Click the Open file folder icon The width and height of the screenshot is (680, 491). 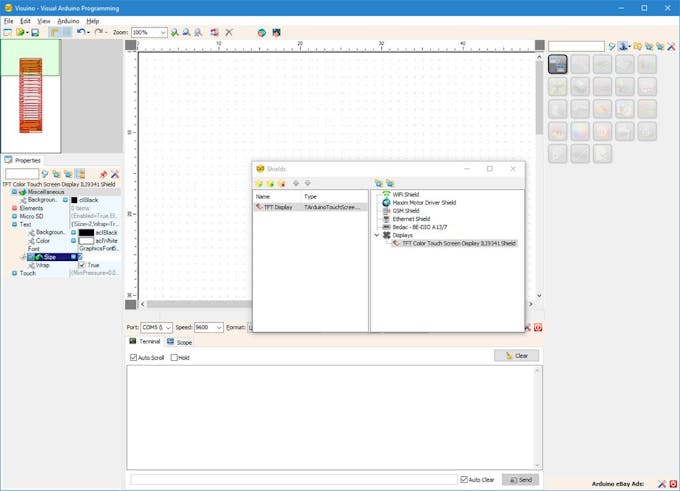[20, 32]
